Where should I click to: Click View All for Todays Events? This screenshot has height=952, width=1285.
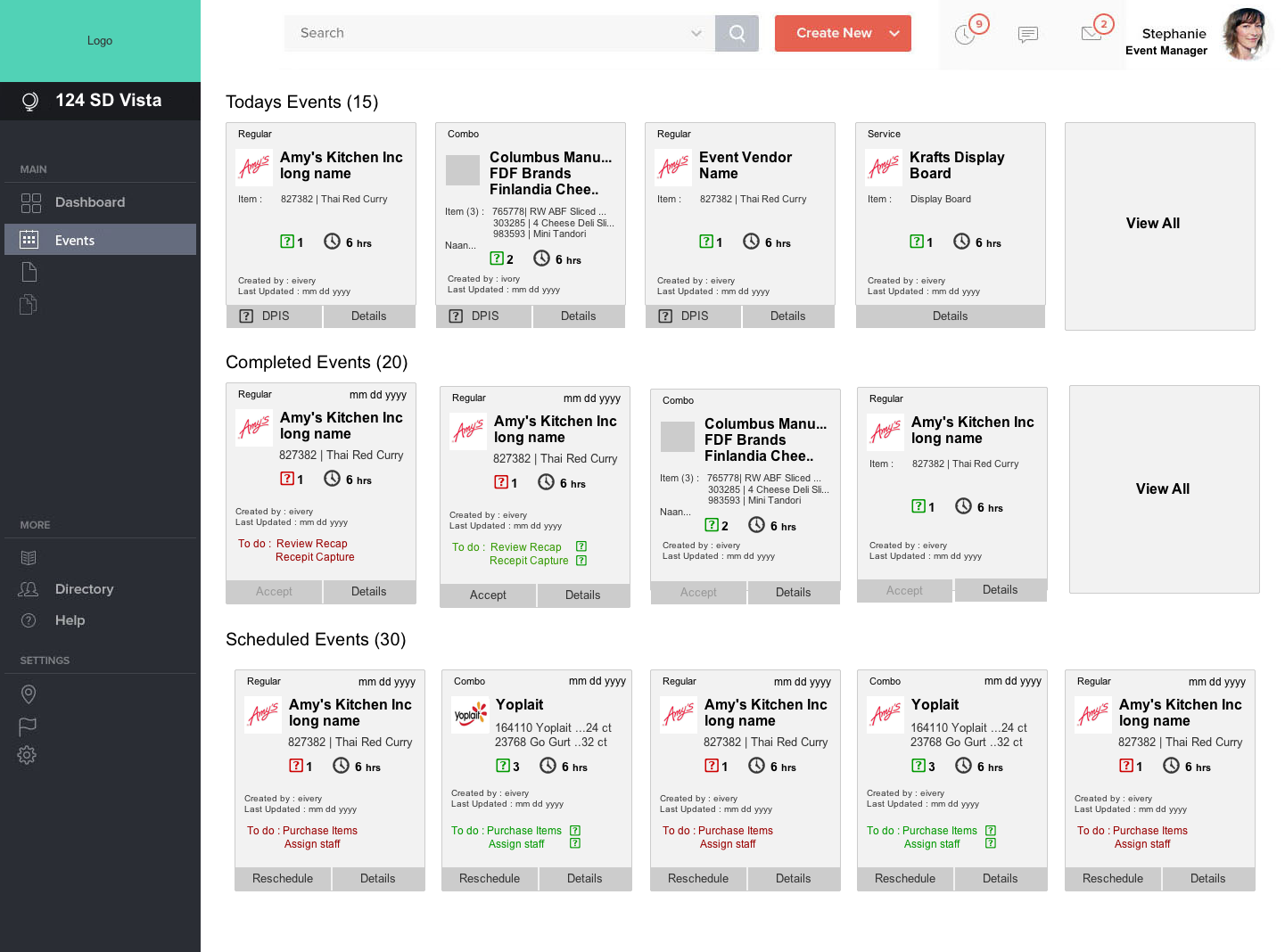tap(1152, 223)
